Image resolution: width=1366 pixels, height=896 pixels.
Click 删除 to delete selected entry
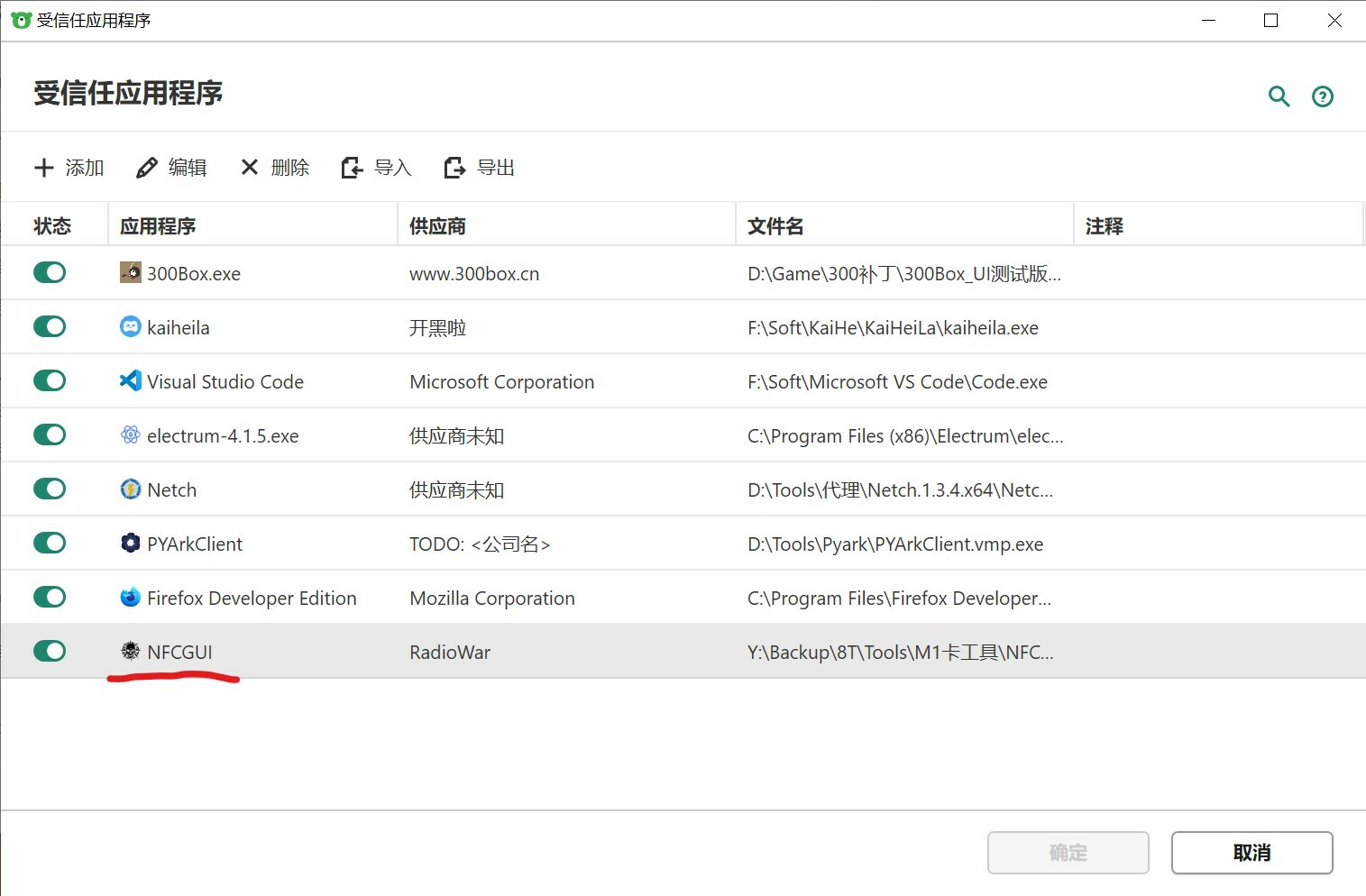pos(275,168)
